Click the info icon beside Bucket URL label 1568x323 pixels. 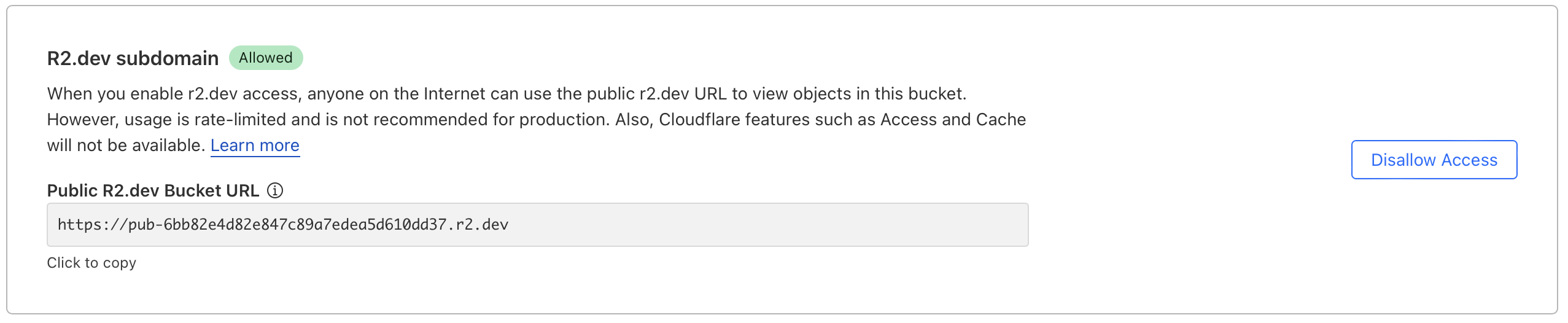[x=275, y=190]
